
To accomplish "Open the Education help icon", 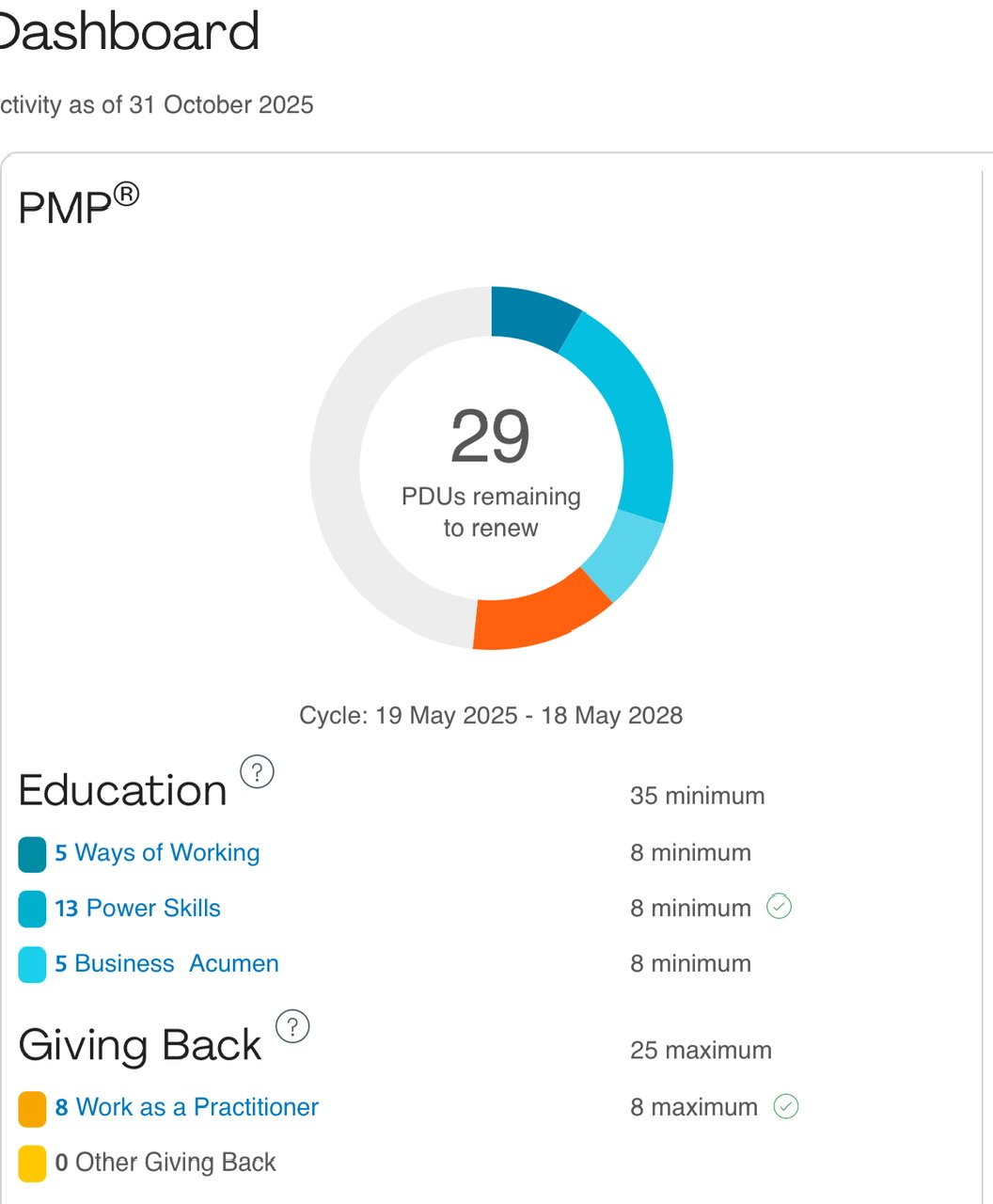I will [x=257, y=772].
